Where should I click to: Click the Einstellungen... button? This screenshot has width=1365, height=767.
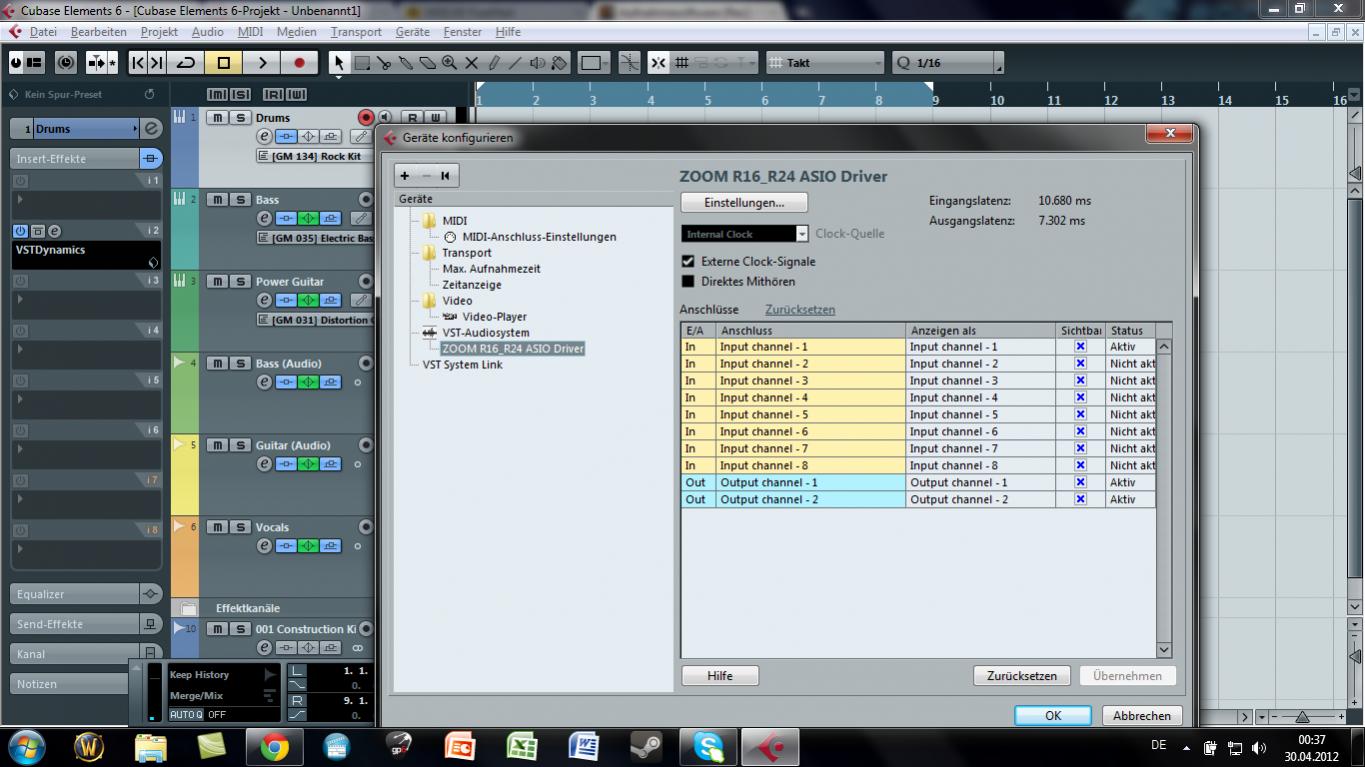pos(744,202)
